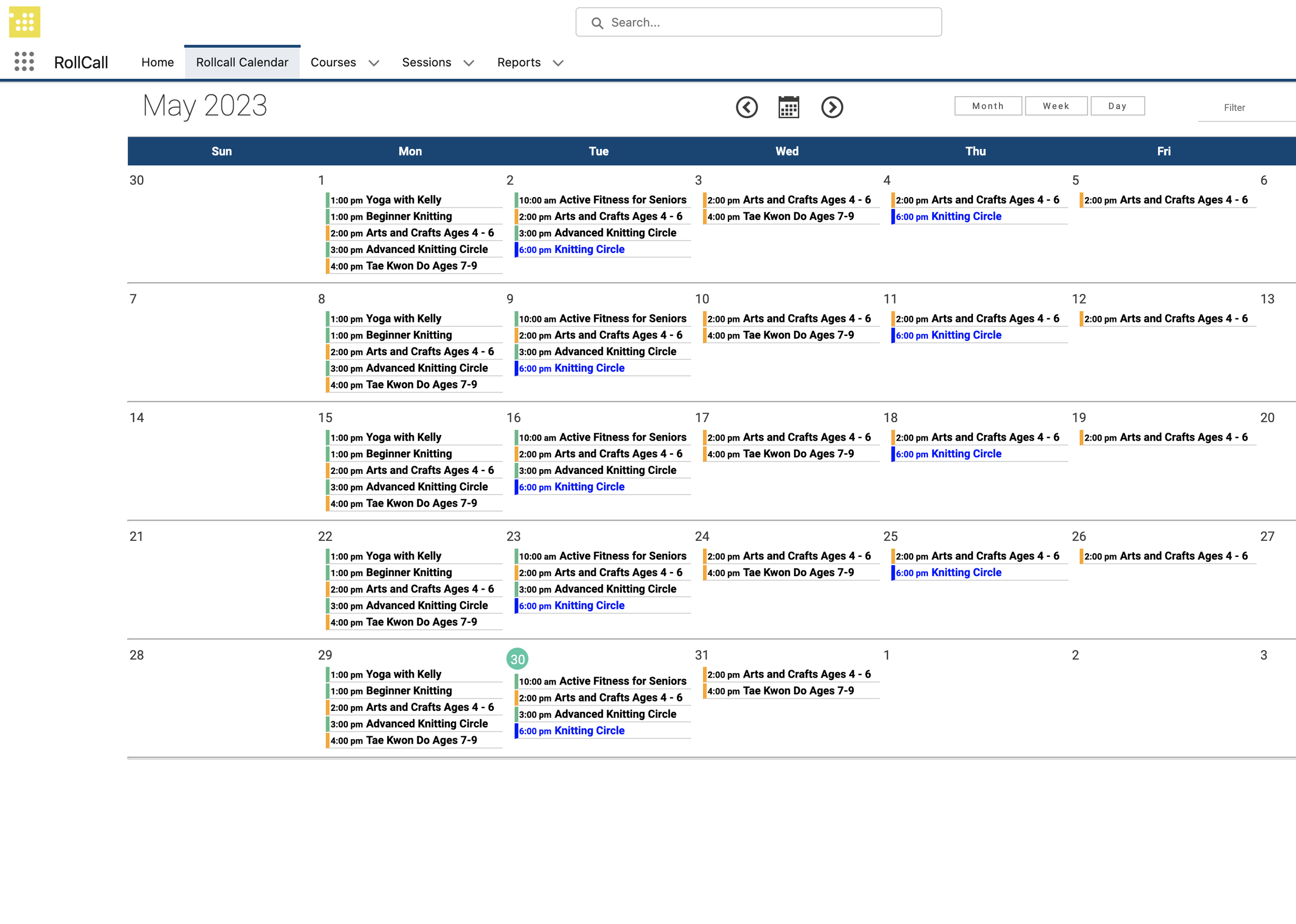
Task: Expand the Sessions dropdown chevron
Action: click(469, 63)
